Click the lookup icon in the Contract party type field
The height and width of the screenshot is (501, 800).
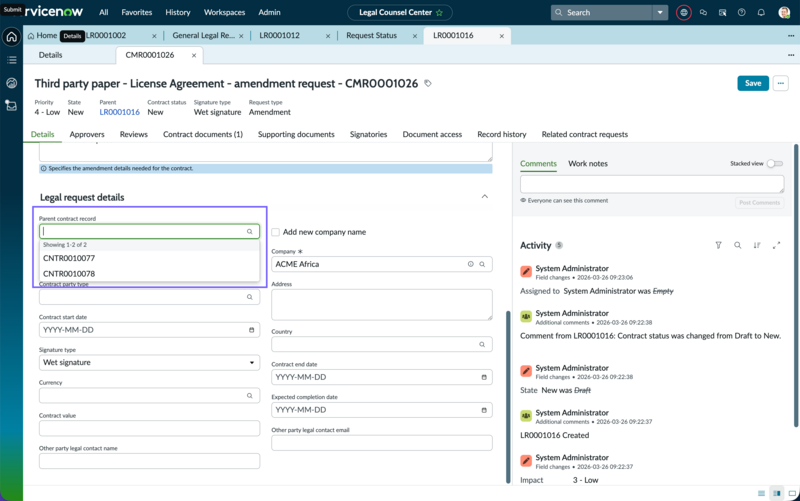pyautogui.click(x=249, y=297)
